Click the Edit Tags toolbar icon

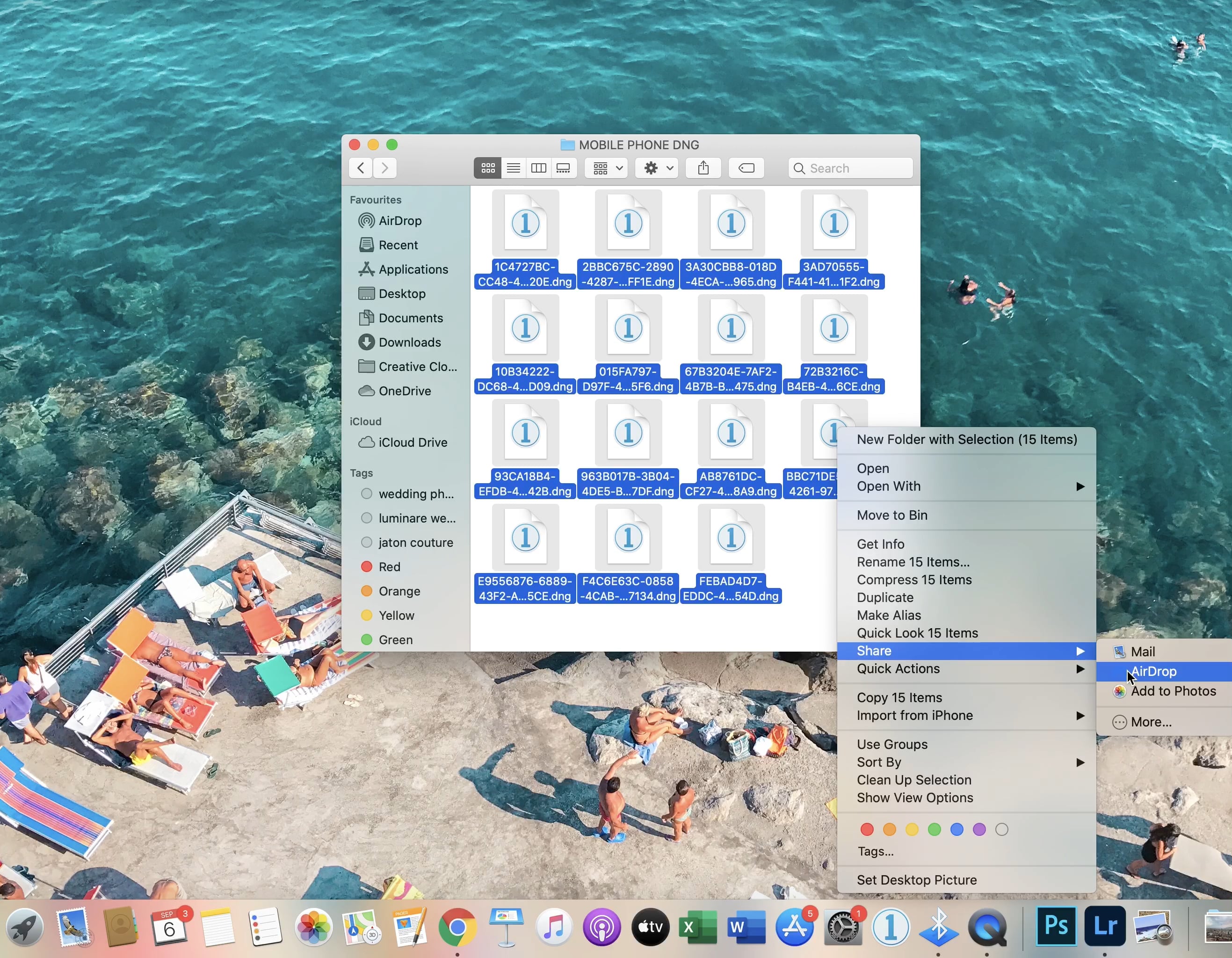click(x=746, y=168)
